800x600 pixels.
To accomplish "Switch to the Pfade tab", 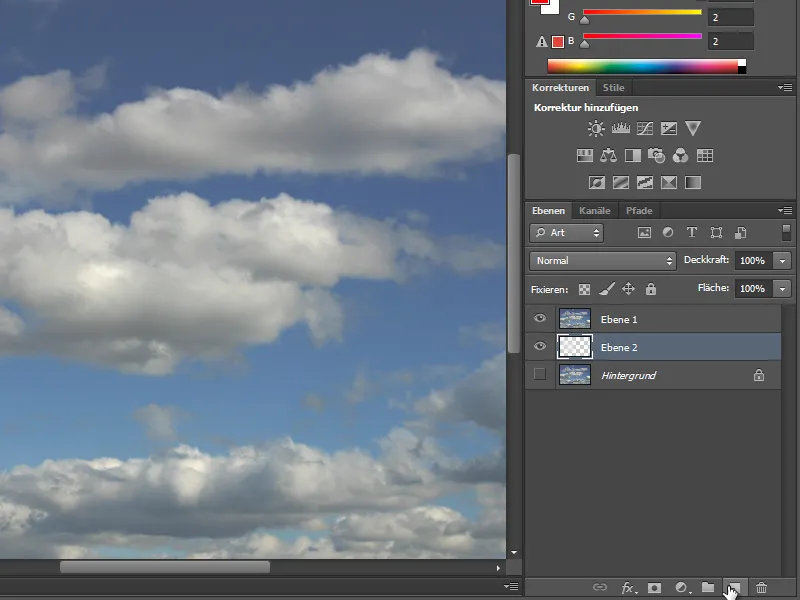I will pos(639,211).
